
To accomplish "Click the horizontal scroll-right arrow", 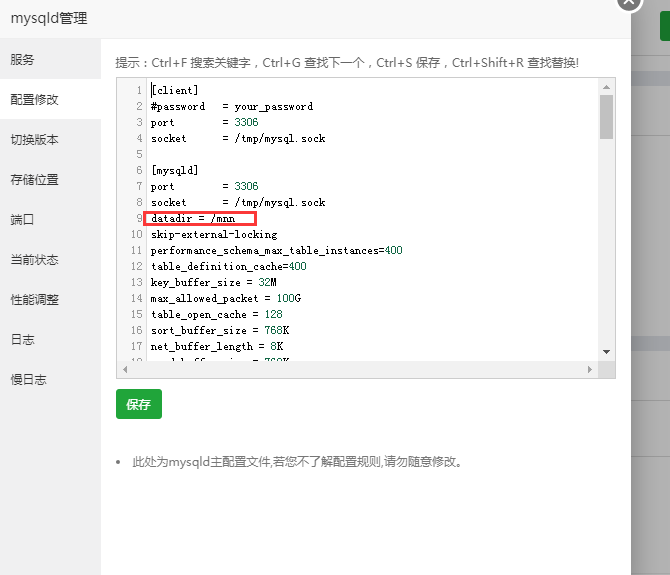I will coord(590,370).
